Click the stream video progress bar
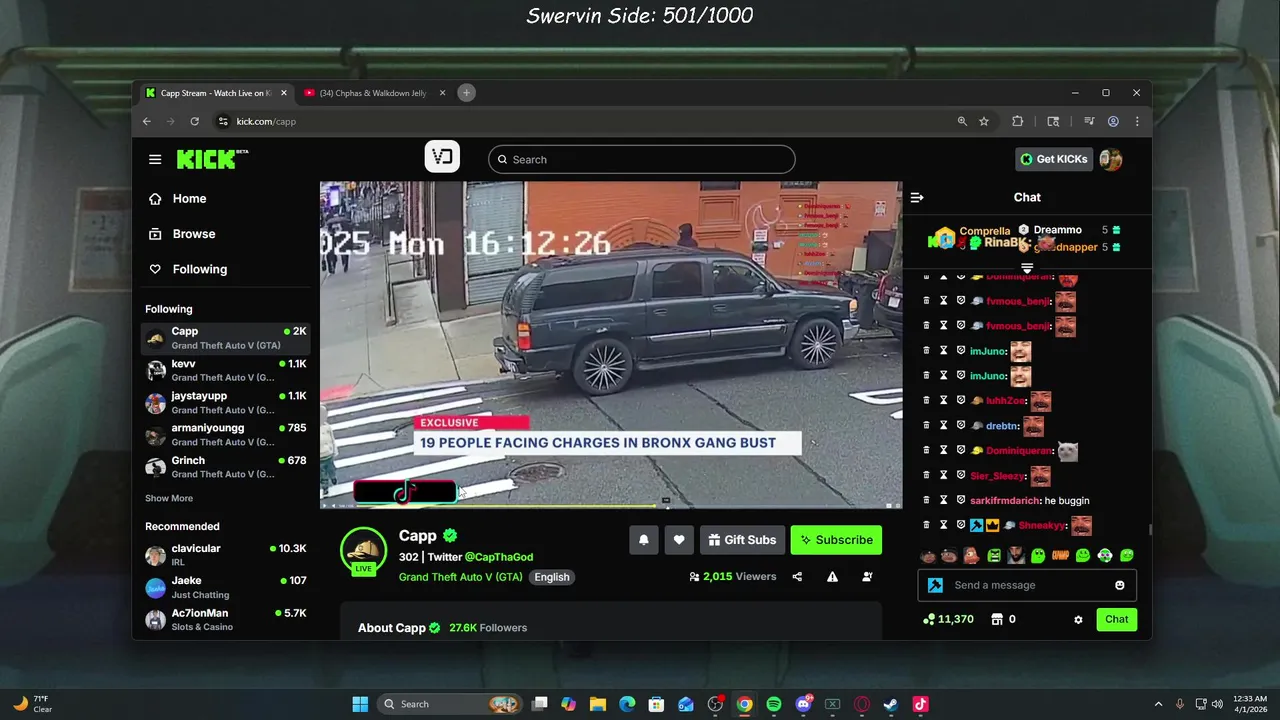Image resolution: width=1280 pixels, height=720 pixels. coord(610,506)
